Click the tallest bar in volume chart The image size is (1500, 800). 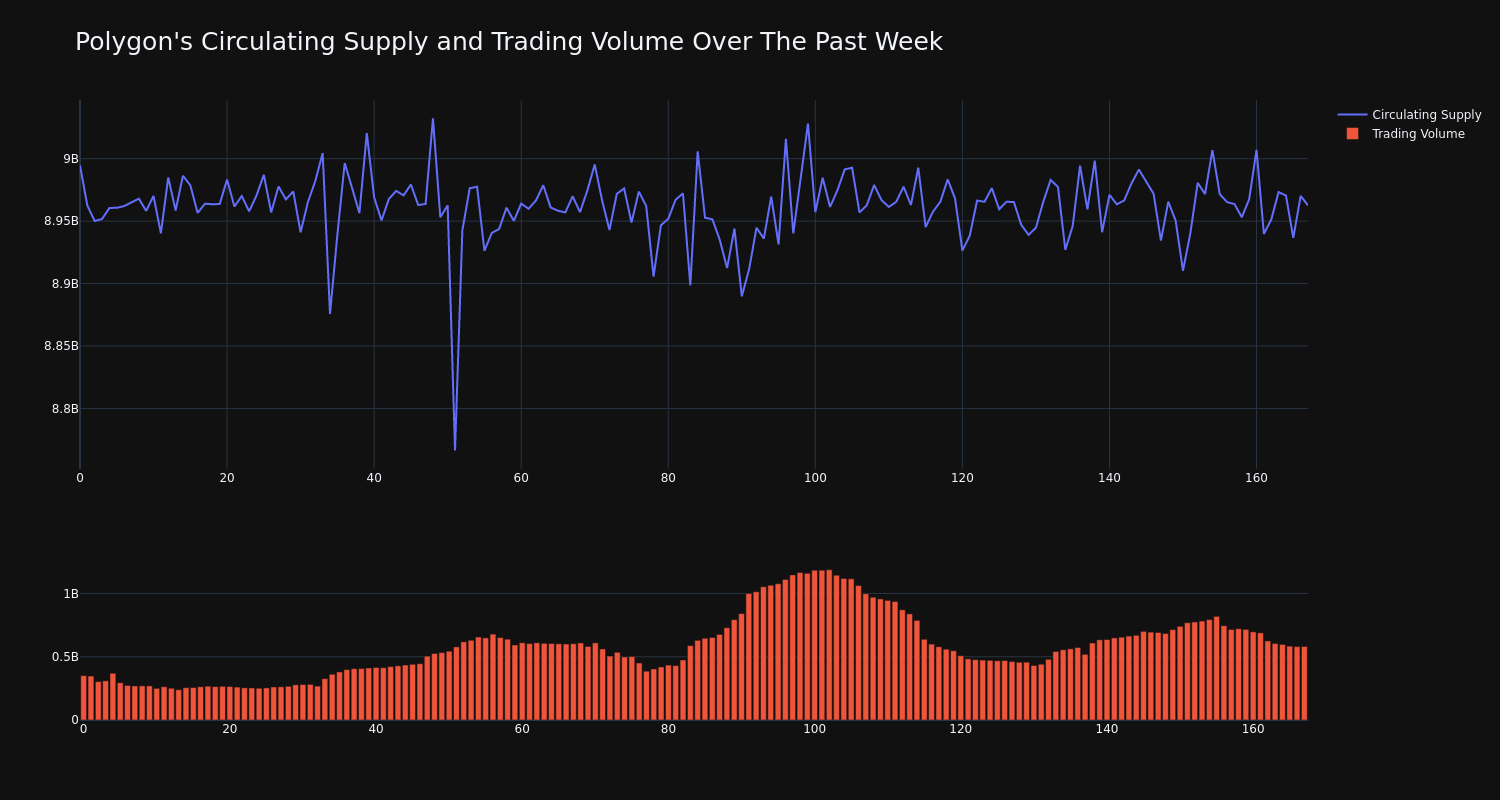(x=829, y=645)
